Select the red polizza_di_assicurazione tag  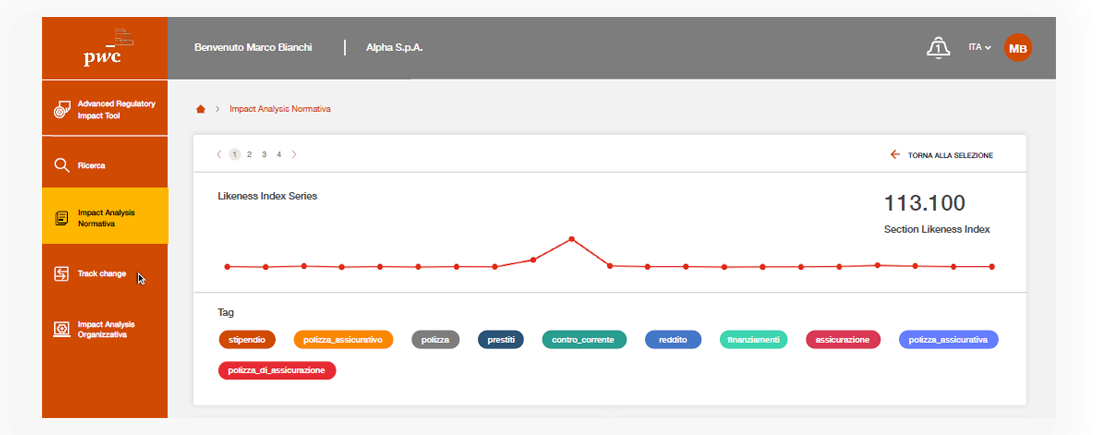pyautogui.click(x=277, y=370)
